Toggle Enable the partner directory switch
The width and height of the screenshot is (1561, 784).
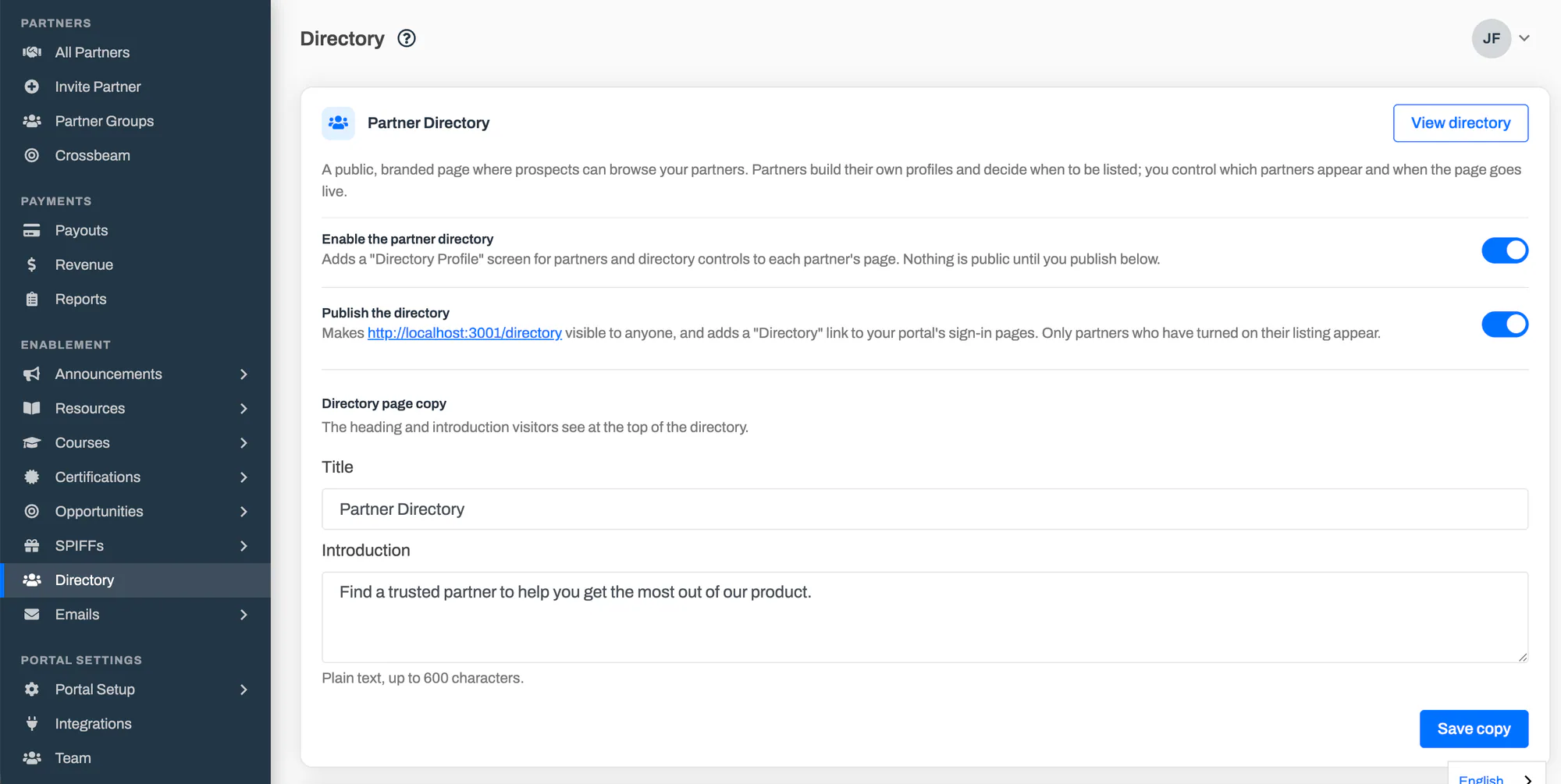click(1504, 250)
